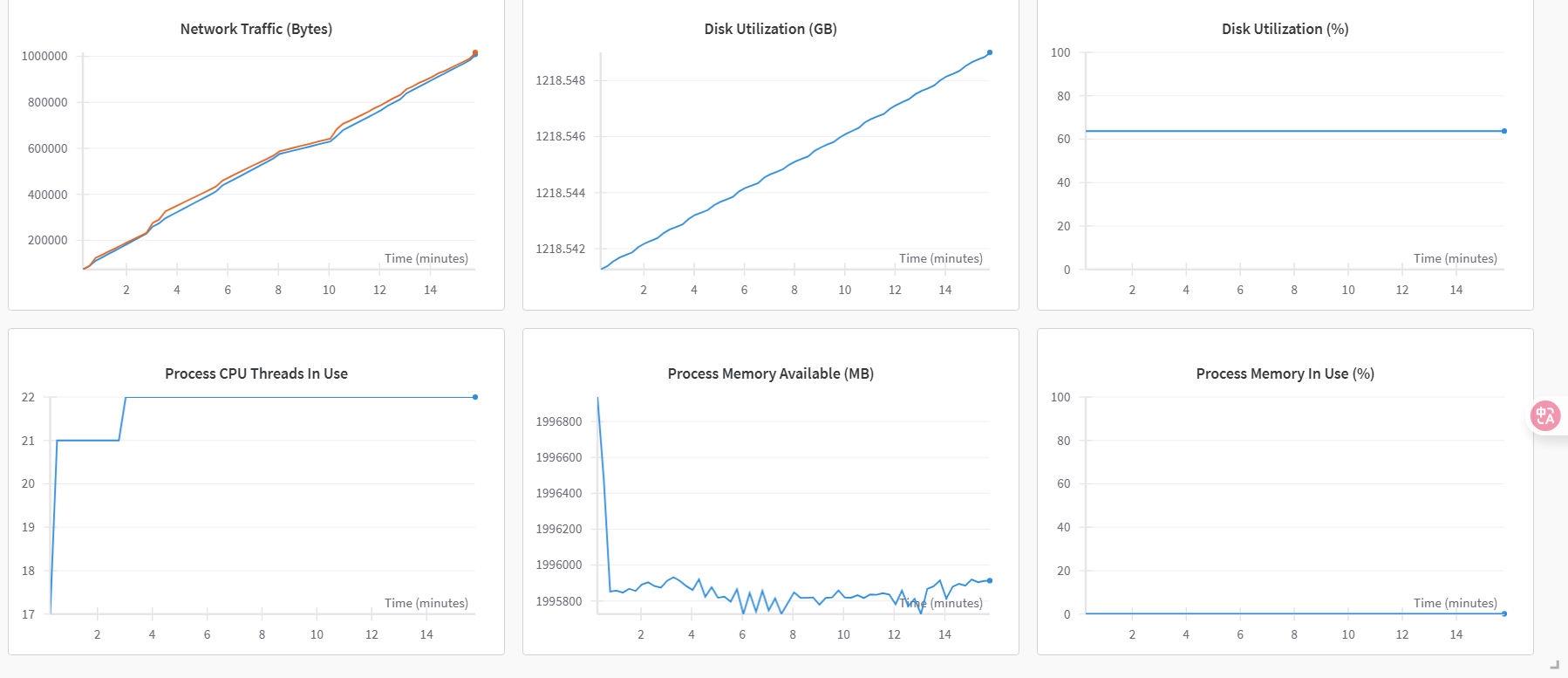Click the Process CPU Threads end-point dot

tap(475, 397)
